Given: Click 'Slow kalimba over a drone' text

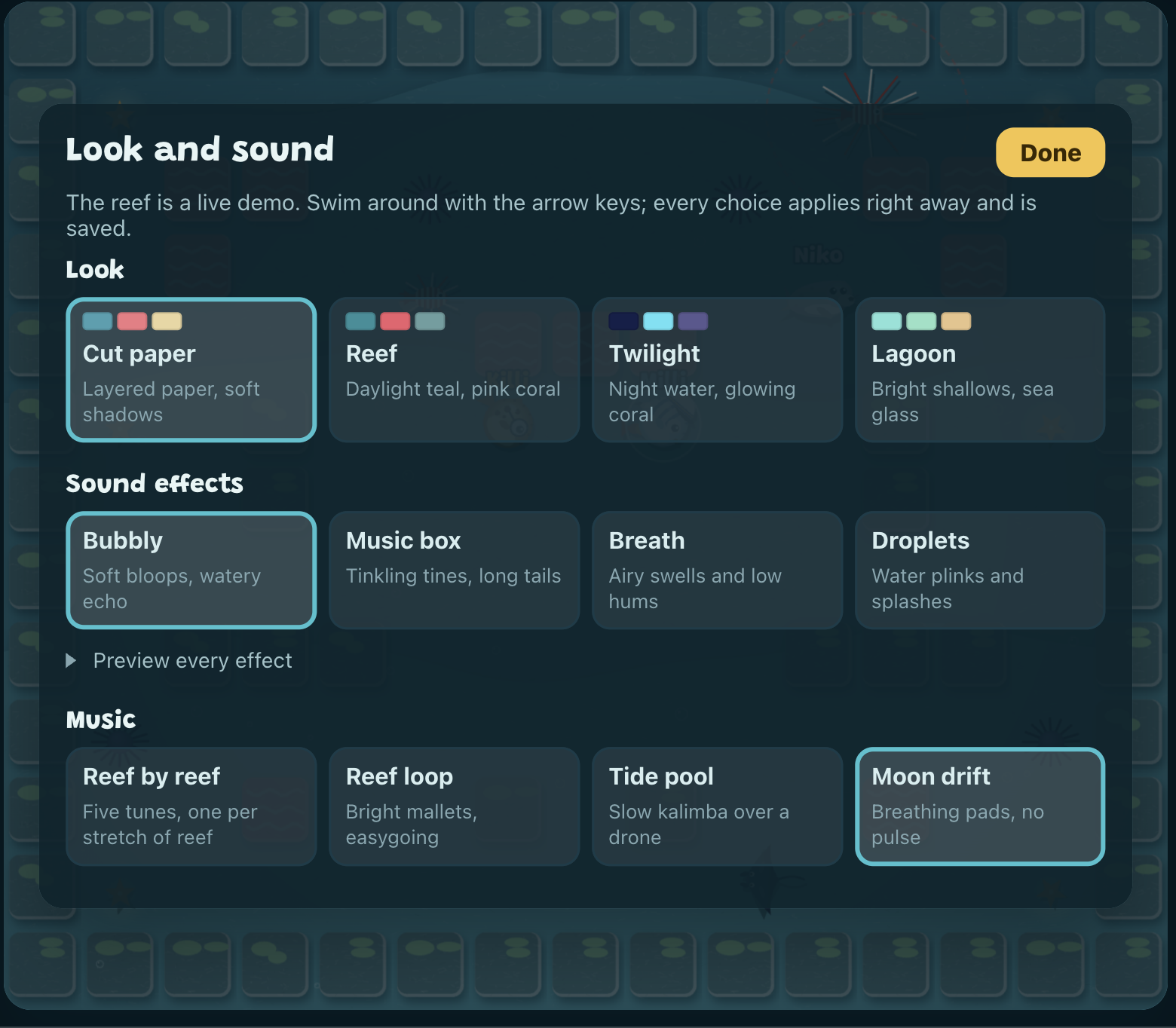Looking at the screenshot, I should click(699, 825).
